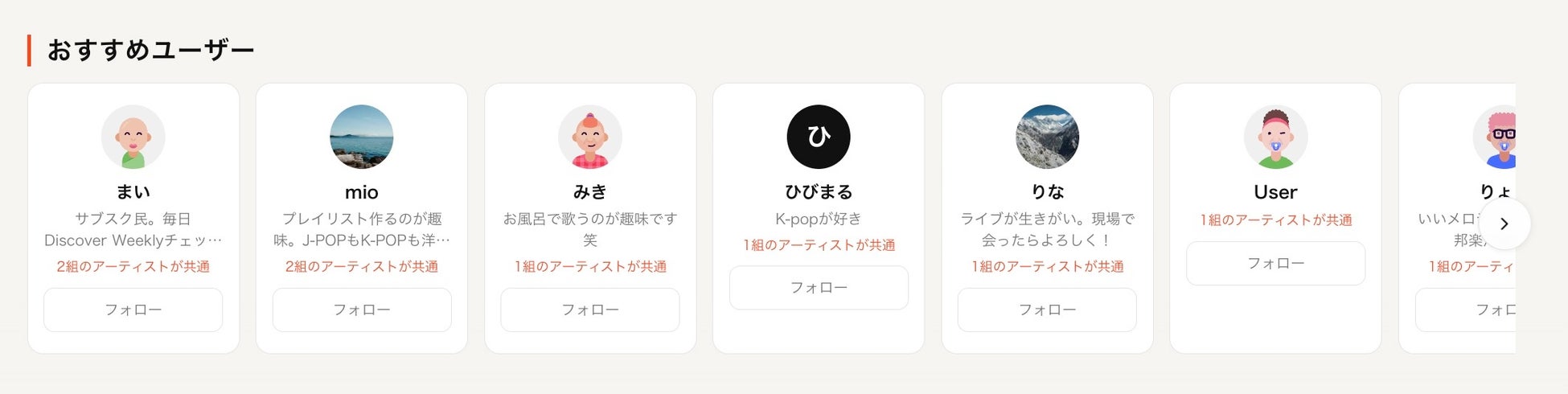This screenshot has width=1568, height=394.
Task: Follow user まい
Action: coord(133,310)
